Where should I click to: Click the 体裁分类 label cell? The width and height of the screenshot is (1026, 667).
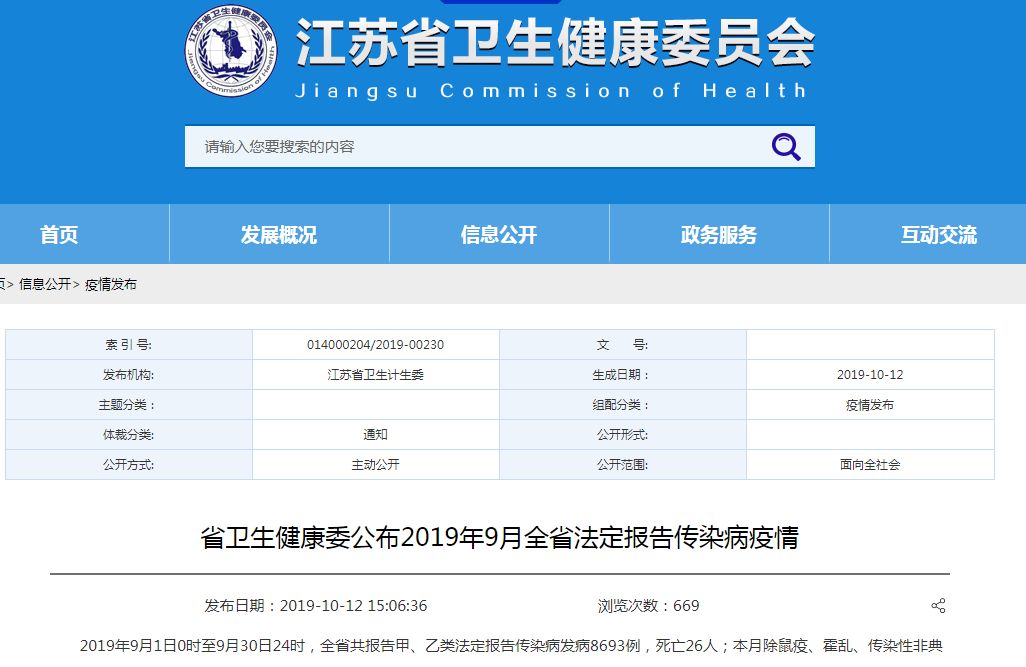pos(129,435)
